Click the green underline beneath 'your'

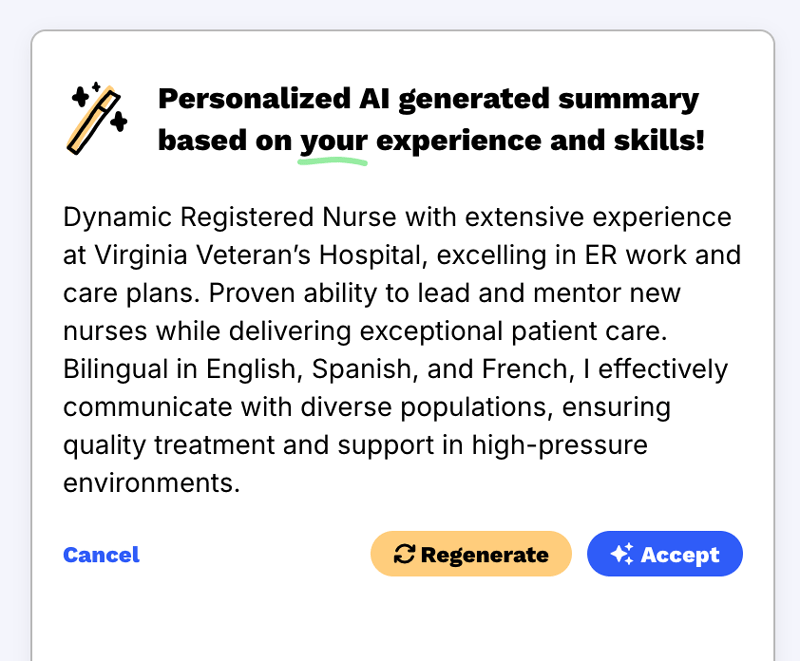[x=333, y=160]
